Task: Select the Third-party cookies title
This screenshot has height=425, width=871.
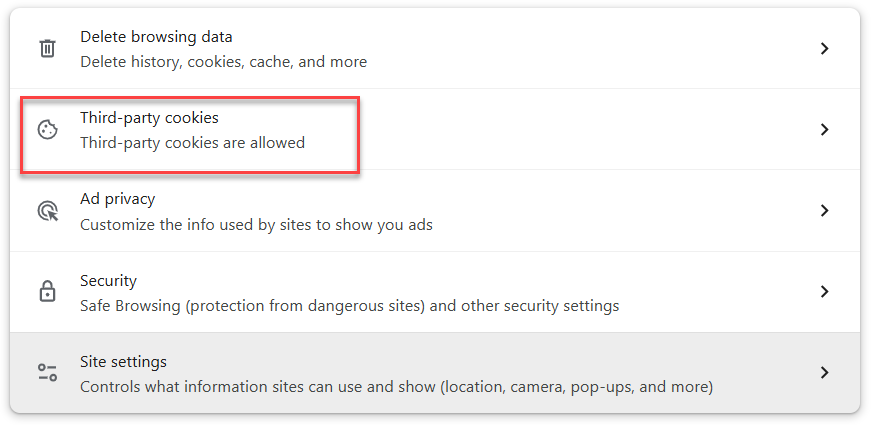Action: (149, 118)
